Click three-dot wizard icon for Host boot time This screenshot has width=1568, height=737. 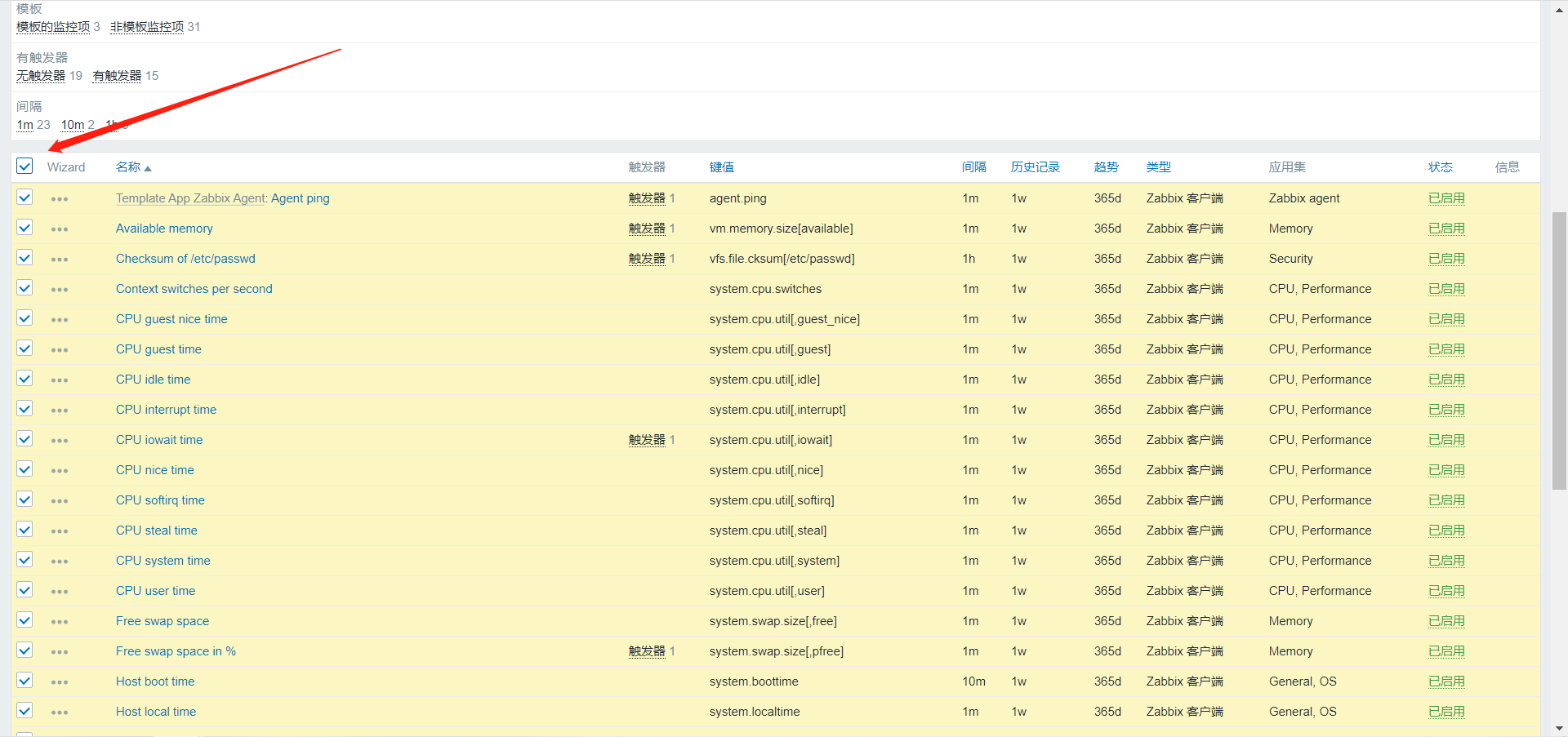point(60,682)
